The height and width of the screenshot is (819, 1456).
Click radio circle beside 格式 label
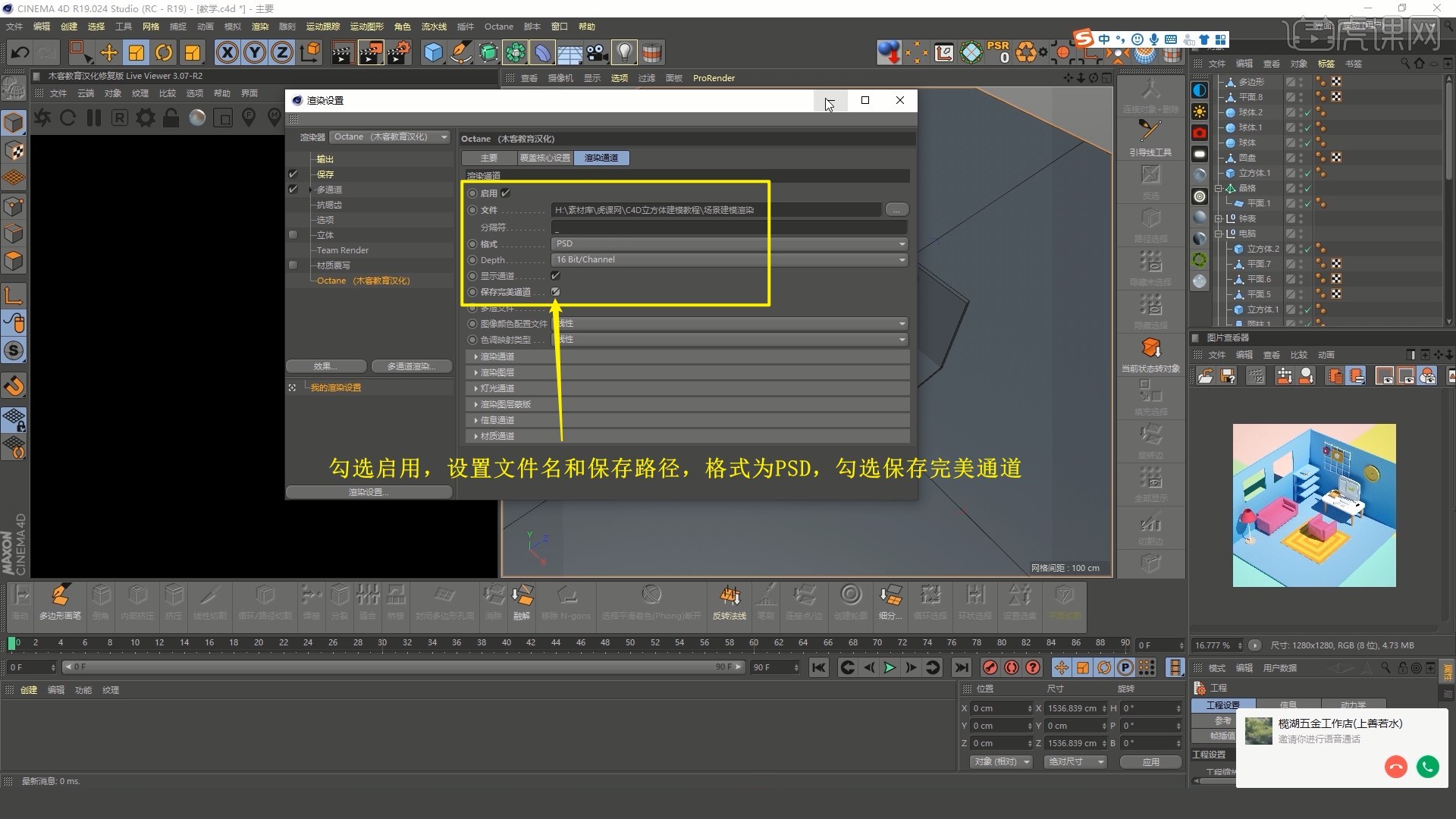(x=472, y=244)
